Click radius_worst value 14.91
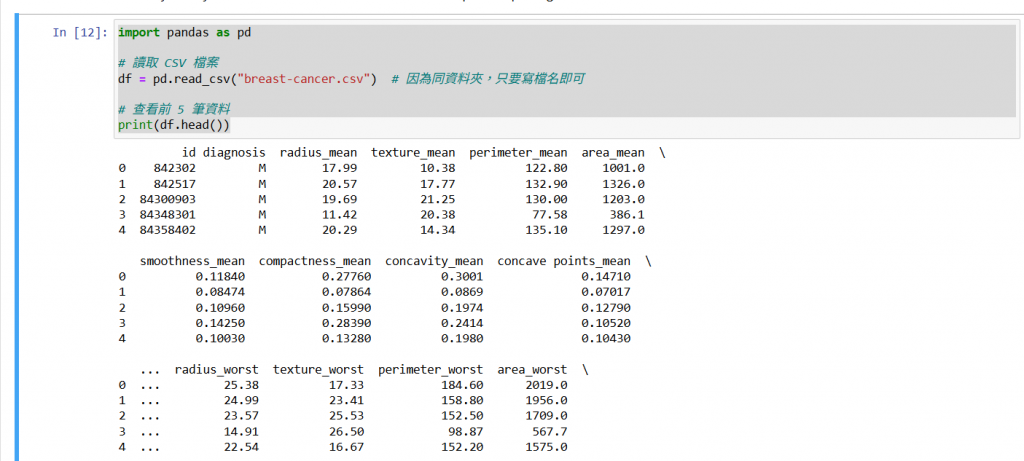Image resolution: width=1024 pixels, height=461 pixels. (x=241, y=432)
